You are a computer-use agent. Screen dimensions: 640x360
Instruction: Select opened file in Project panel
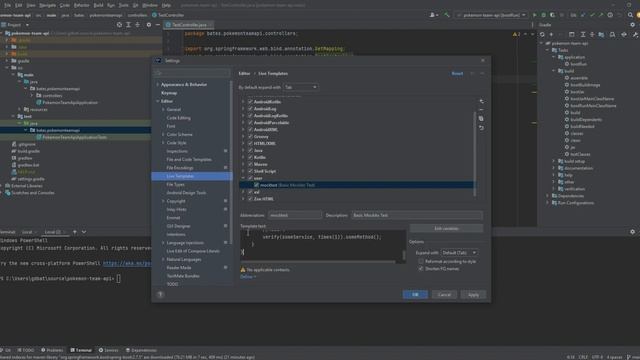point(119,25)
